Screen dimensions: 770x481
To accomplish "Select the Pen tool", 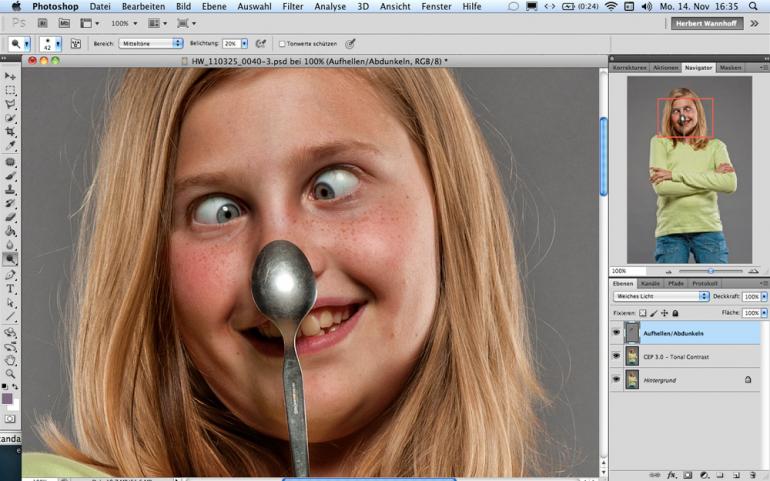I will click(10, 275).
